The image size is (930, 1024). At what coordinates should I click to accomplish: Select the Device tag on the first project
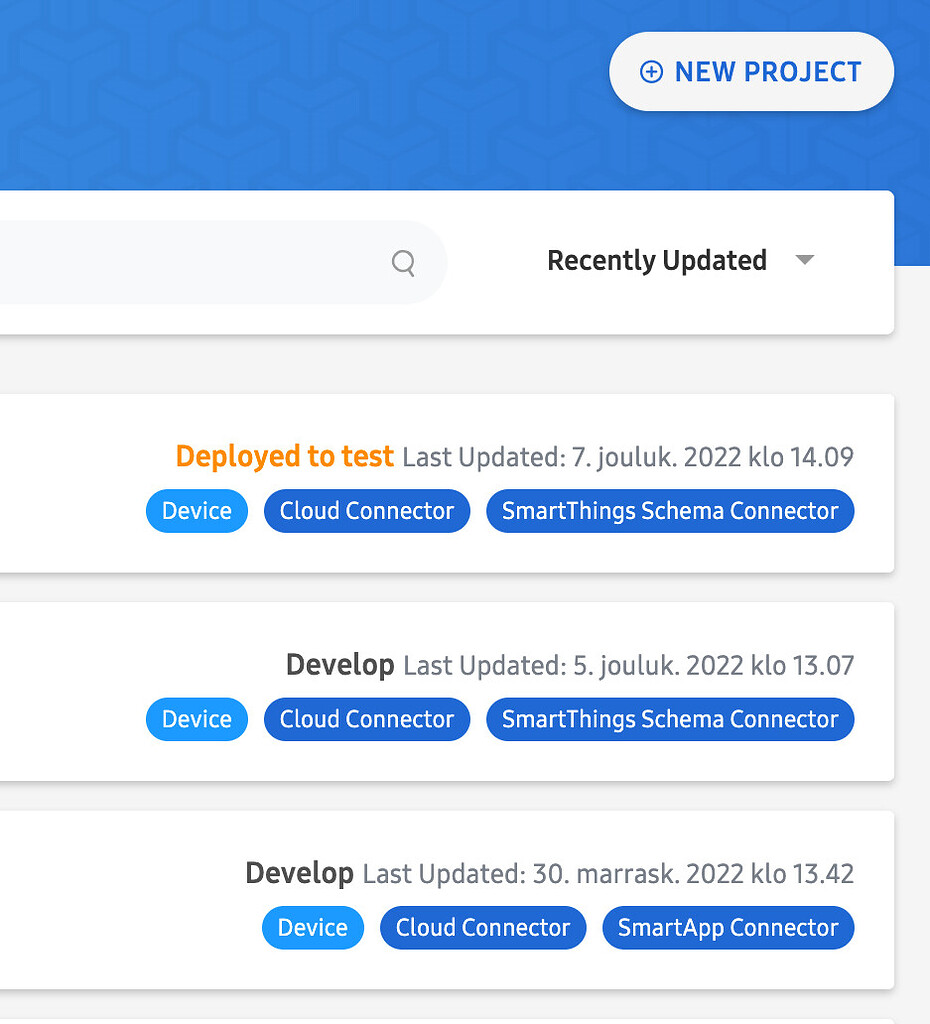[x=196, y=511]
